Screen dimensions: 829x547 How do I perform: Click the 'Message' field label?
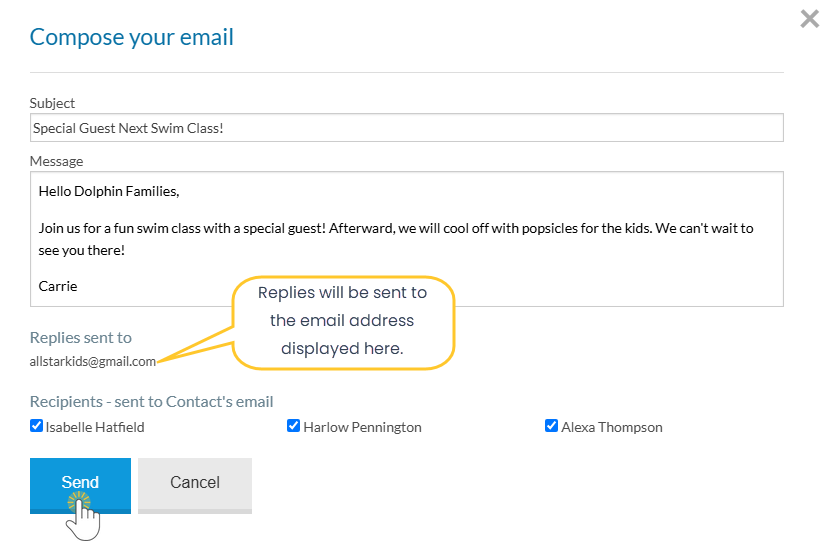click(56, 161)
